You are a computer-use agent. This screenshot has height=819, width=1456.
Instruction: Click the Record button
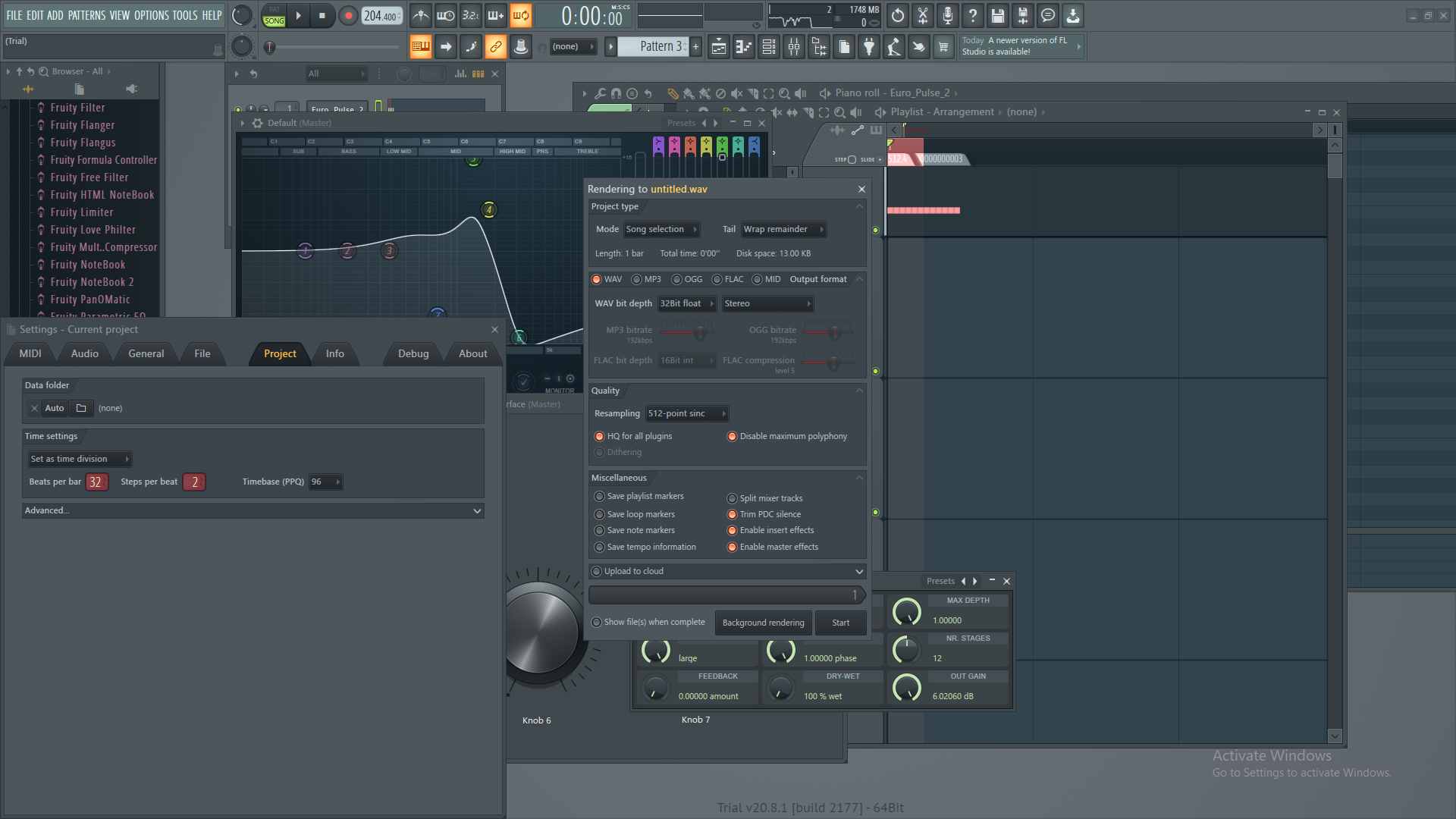coord(348,15)
